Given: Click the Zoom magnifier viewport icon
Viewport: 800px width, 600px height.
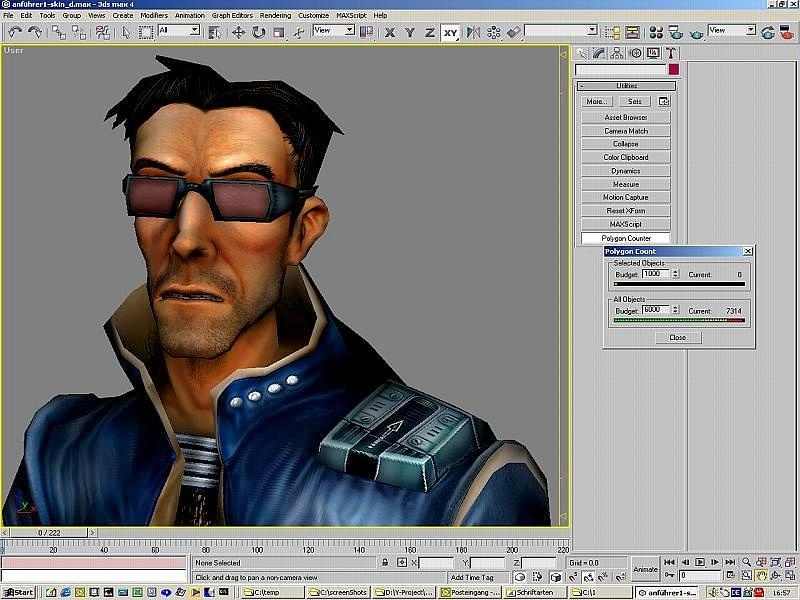Looking at the screenshot, I should point(746,562).
